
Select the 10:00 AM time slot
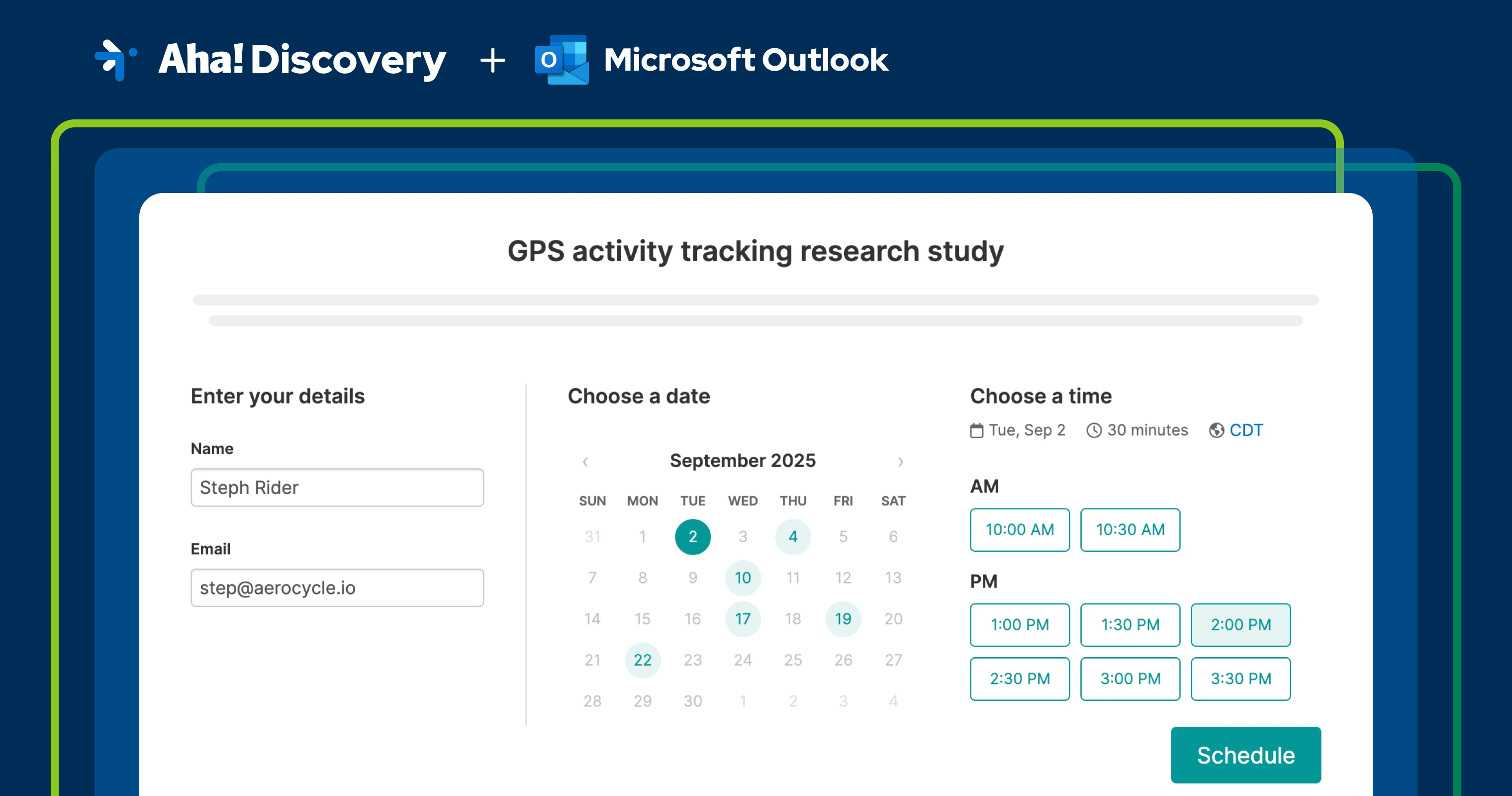1020,529
